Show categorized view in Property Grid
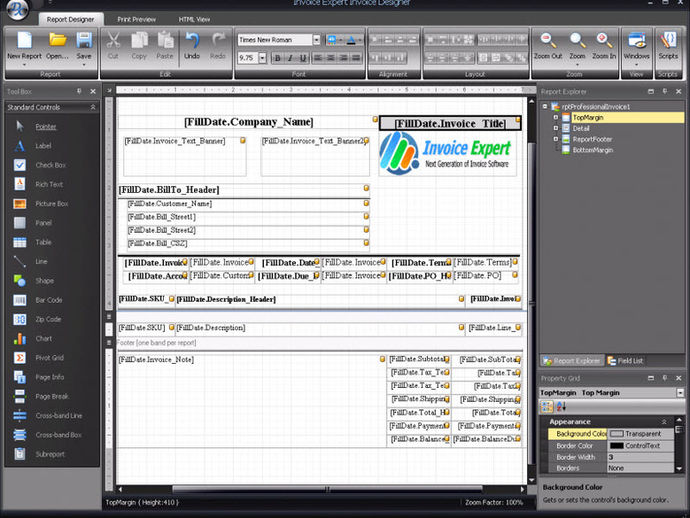The width and height of the screenshot is (690, 518). point(547,406)
